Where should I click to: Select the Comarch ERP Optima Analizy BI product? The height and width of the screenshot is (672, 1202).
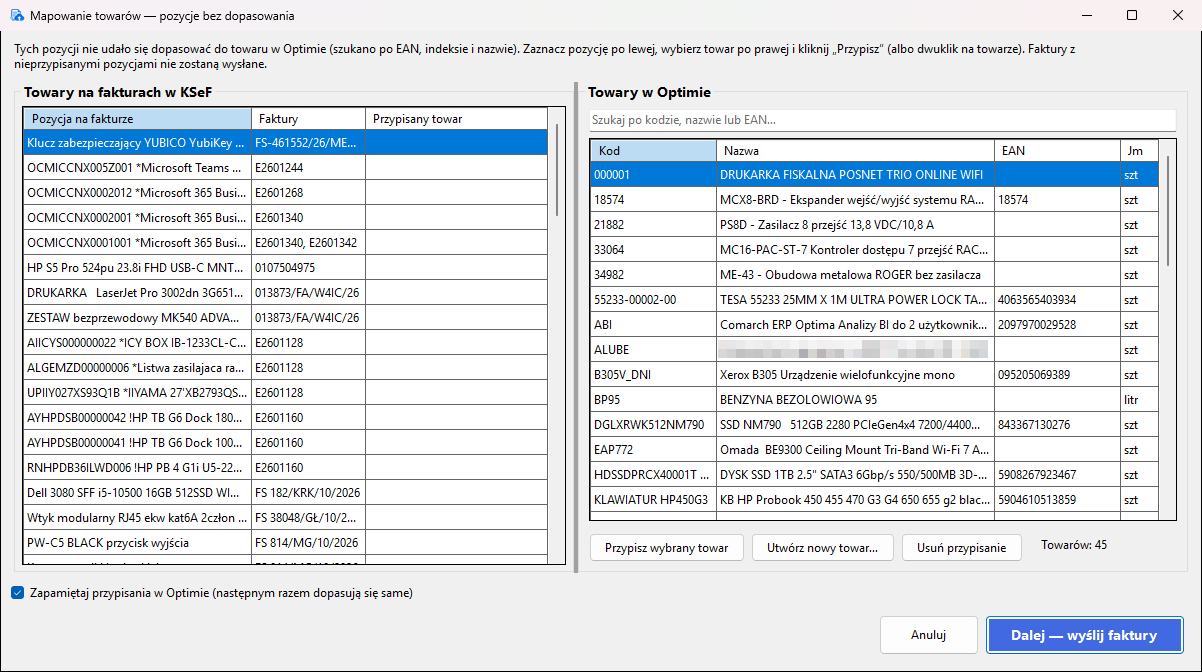click(874, 324)
